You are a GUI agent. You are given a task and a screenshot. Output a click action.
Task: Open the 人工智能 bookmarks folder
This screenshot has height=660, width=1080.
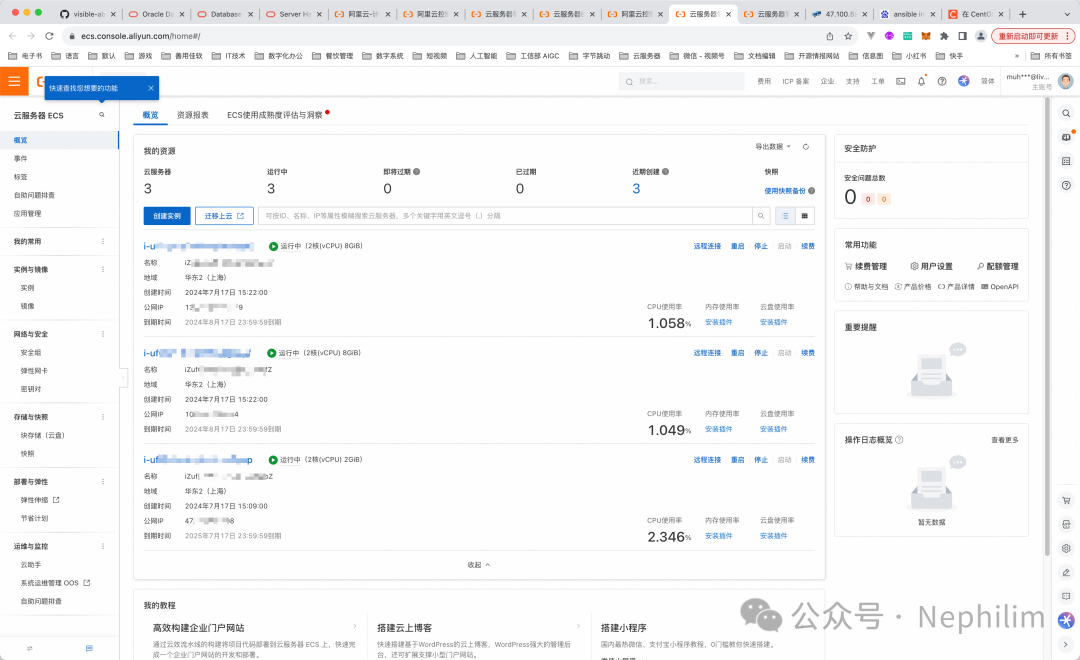tap(477, 56)
